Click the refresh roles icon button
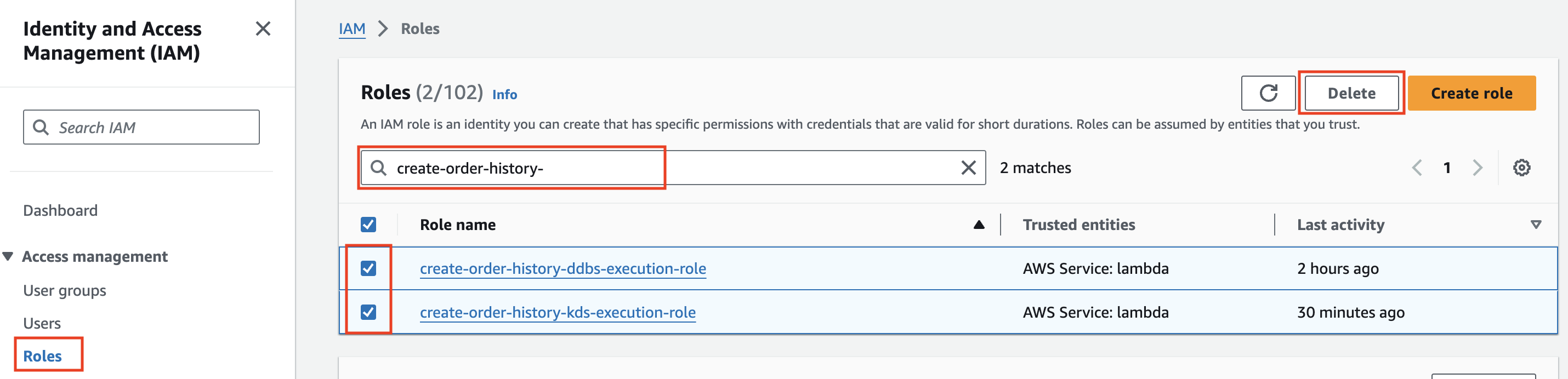Image resolution: width=1568 pixels, height=379 pixels. 1268,93
